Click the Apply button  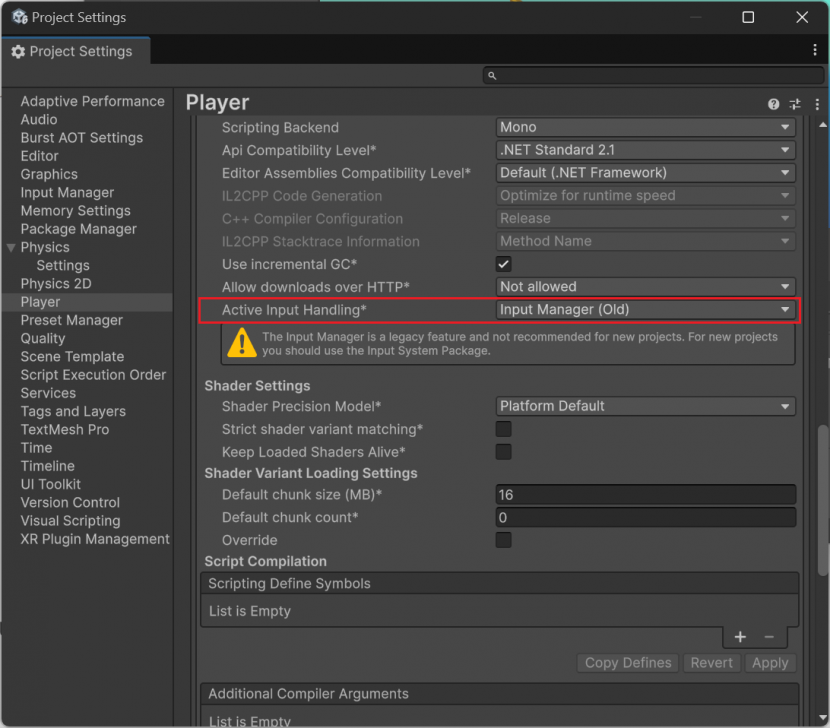[770, 663]
